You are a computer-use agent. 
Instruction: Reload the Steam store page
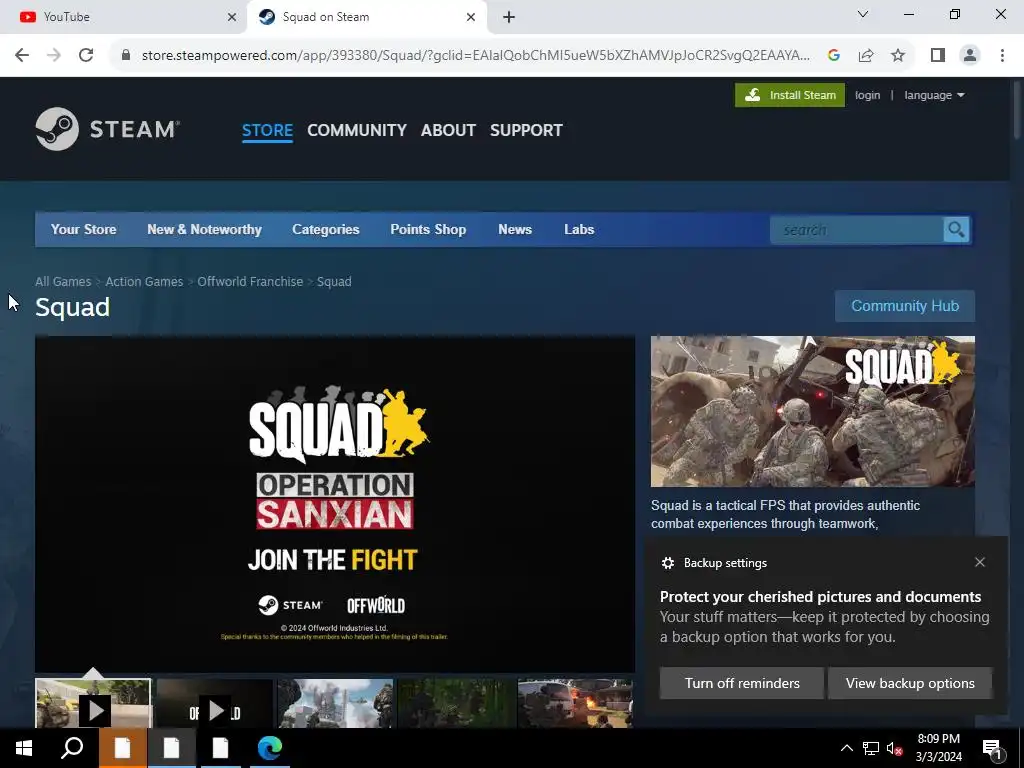tap(86, 56)
